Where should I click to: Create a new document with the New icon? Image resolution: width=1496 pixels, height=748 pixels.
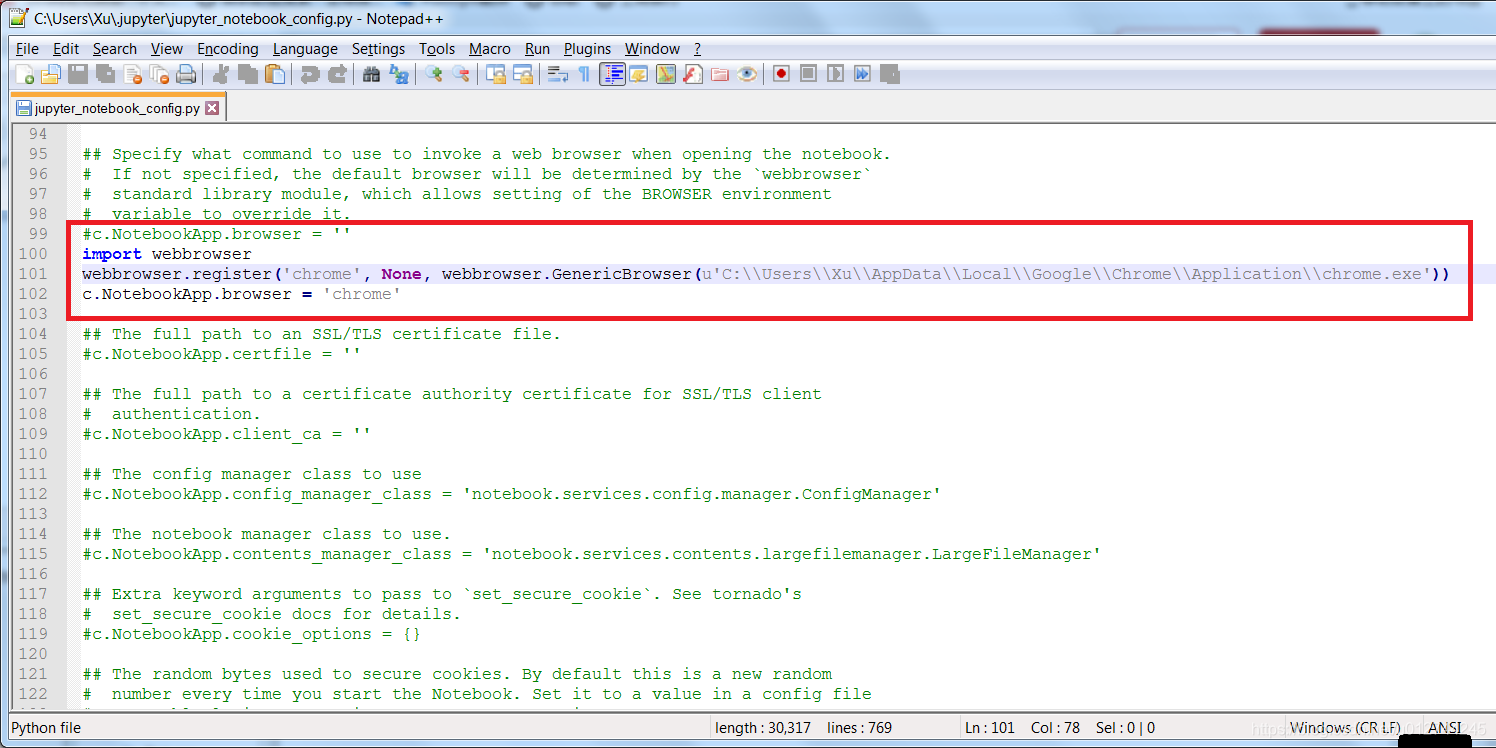point(25,74)
